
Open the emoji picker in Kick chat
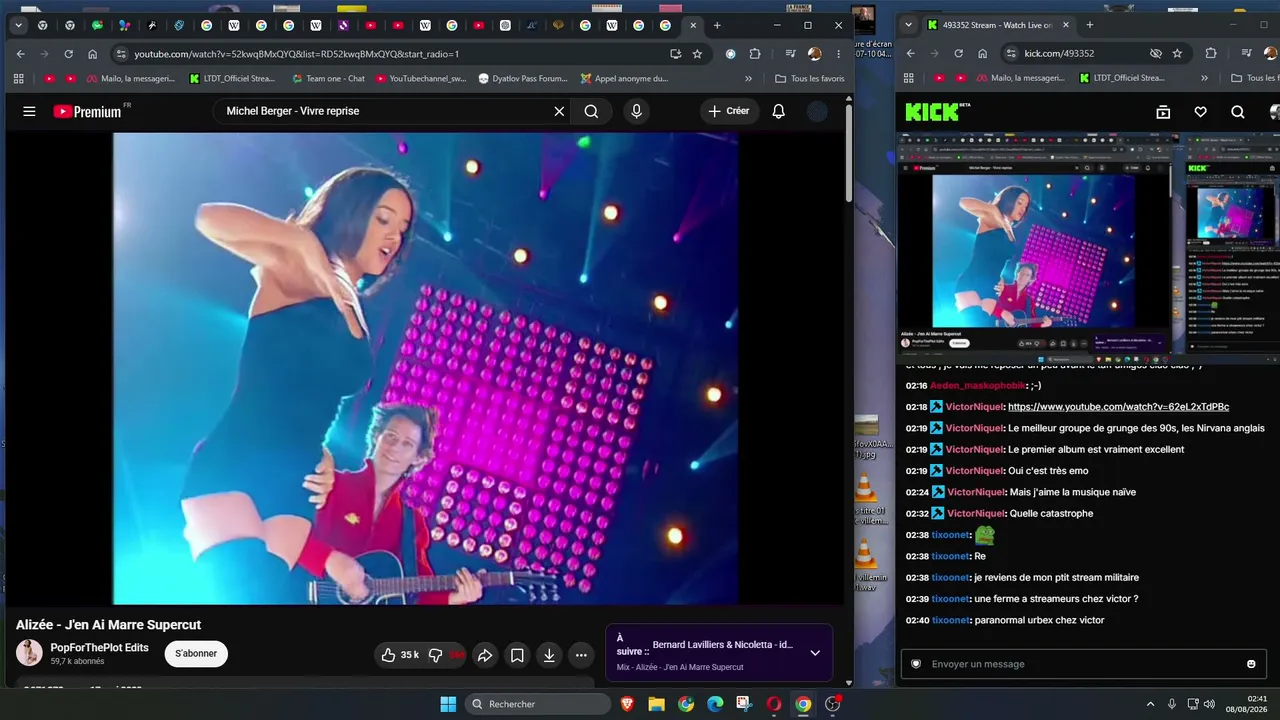[x=1251, y=664]
